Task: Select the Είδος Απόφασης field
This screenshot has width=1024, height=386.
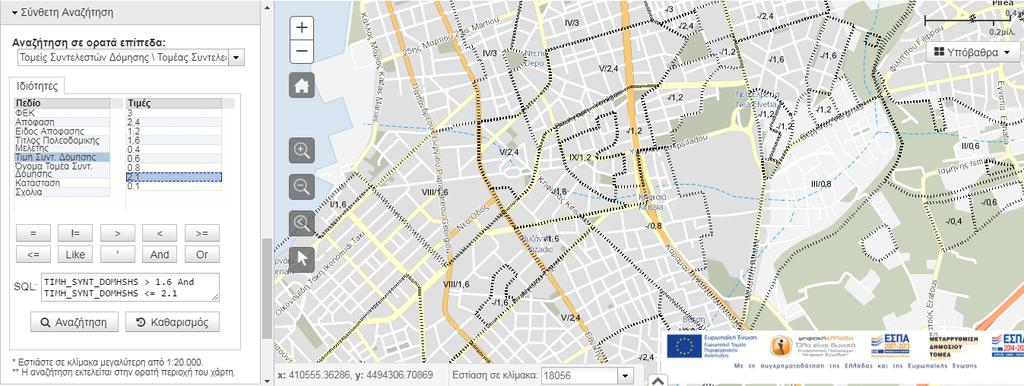Action: point(62,131)
